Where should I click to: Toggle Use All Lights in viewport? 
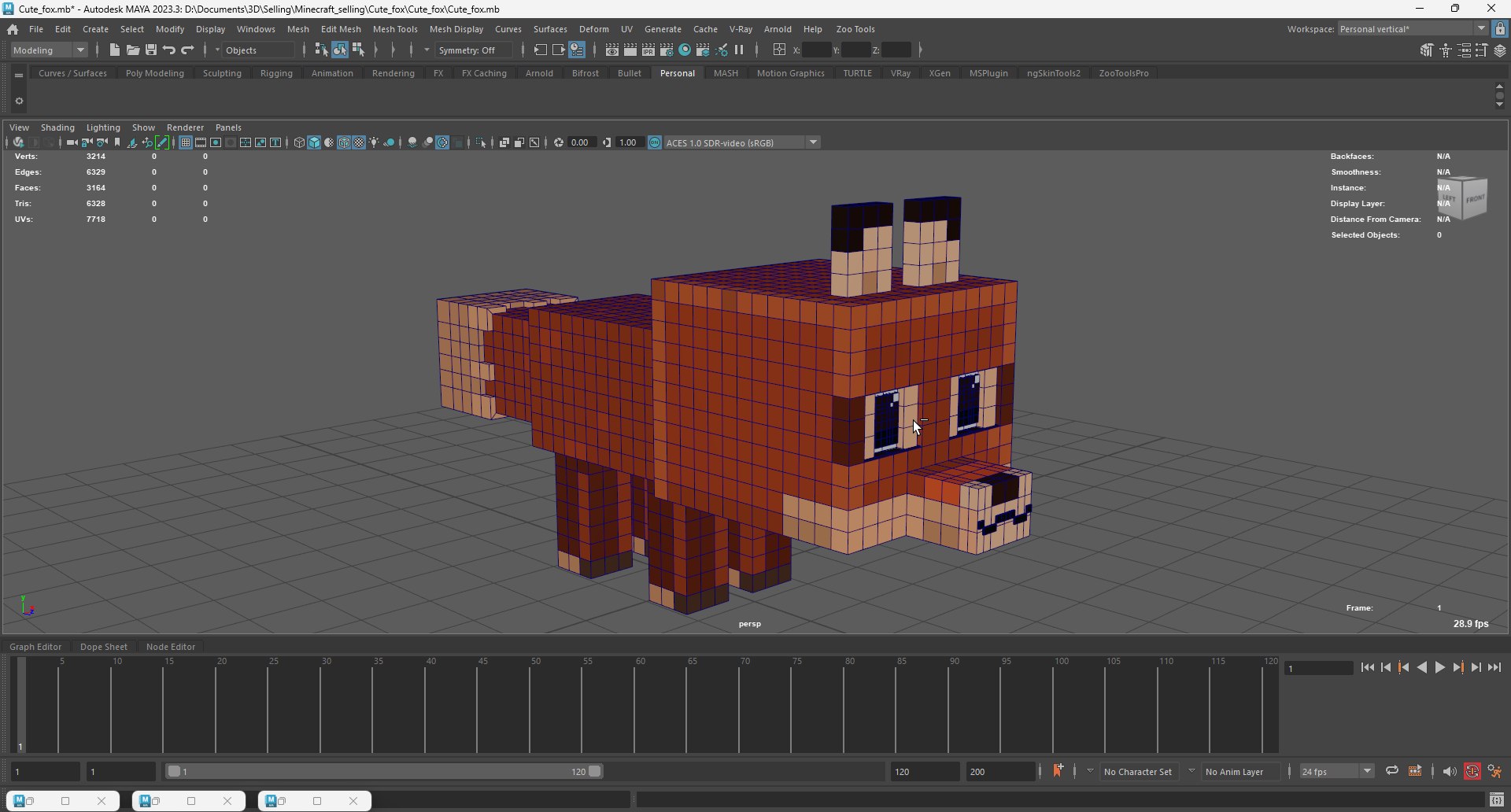(375, 142)
